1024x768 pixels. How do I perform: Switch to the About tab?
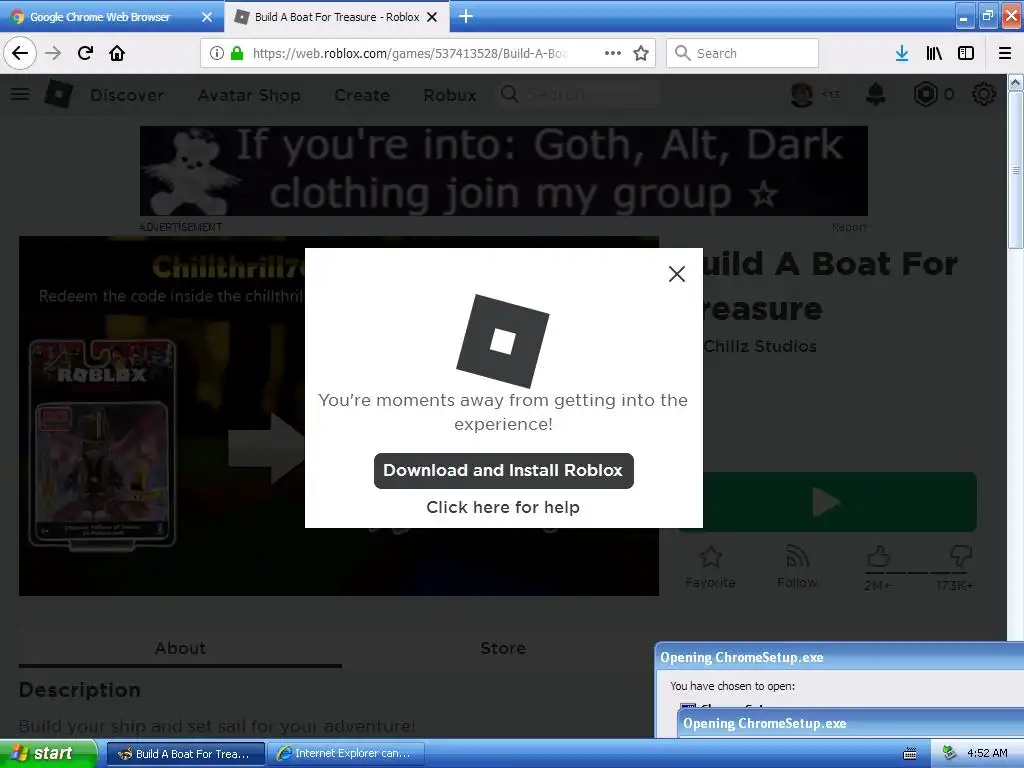tap(180, 648)
